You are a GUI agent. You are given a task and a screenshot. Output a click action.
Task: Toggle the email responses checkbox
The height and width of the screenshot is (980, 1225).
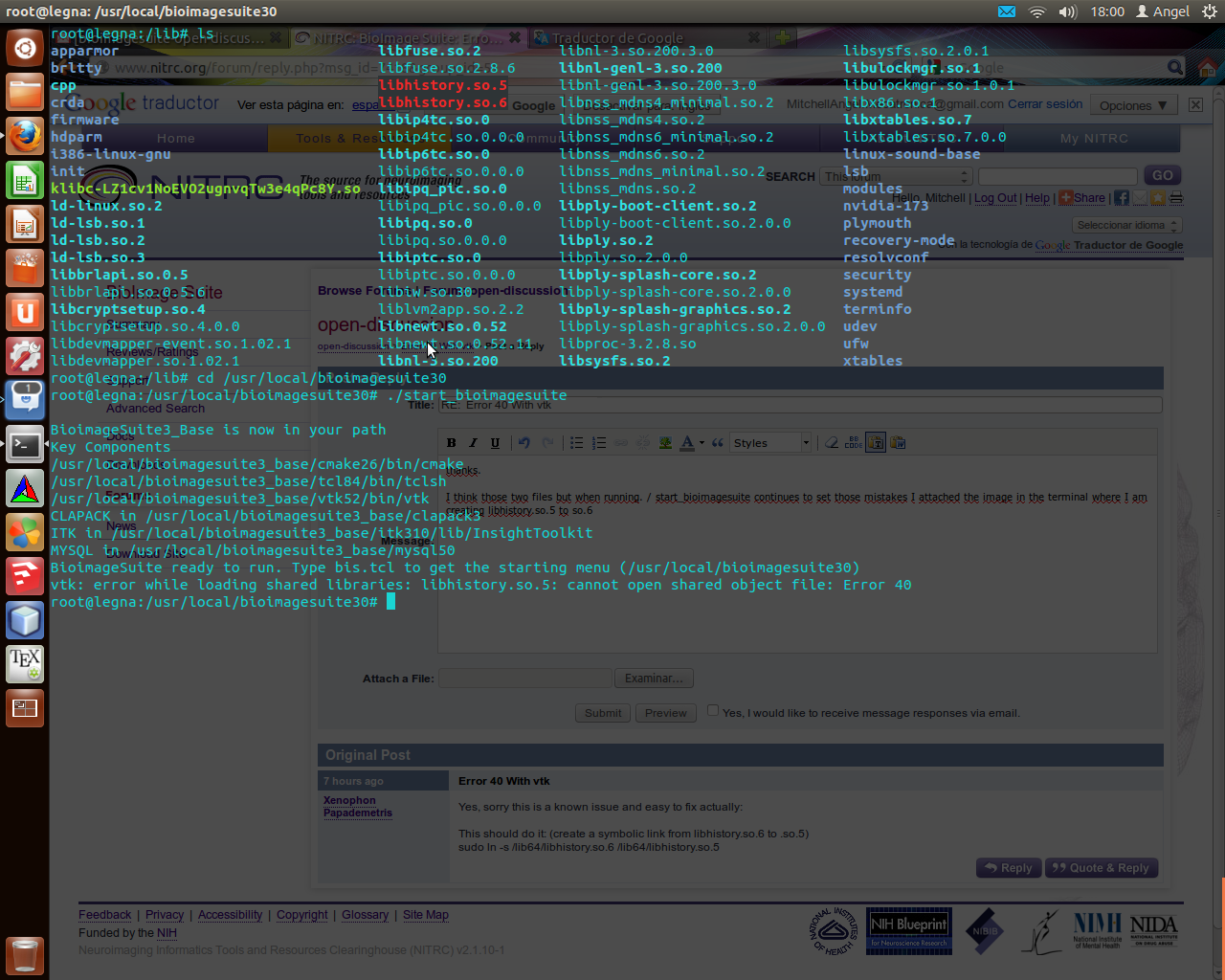pyautogui.click(x=713, y=710)
